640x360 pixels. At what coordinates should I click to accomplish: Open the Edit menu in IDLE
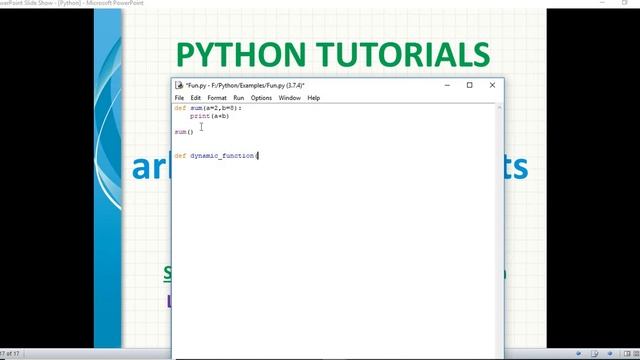[x=196, y=98]
